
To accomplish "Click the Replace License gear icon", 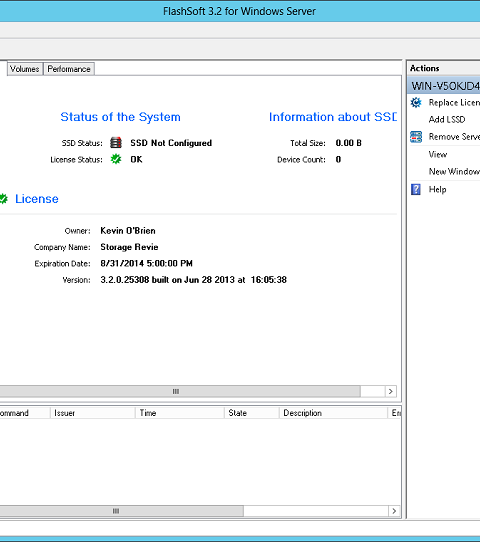I will 416,103.
